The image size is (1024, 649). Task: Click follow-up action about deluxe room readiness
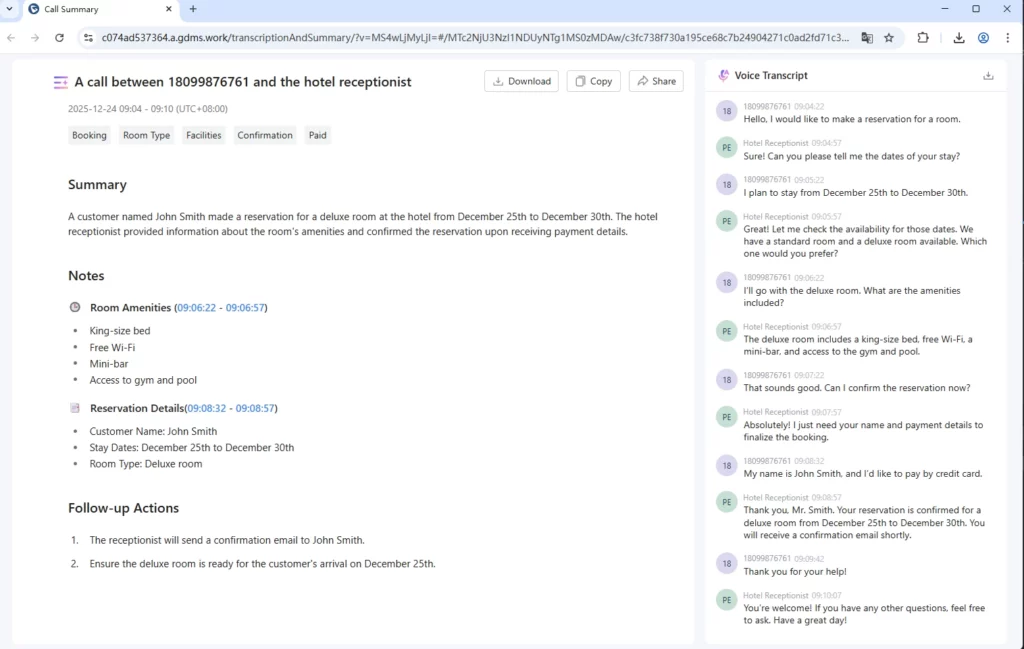click(x=263, y=563)
